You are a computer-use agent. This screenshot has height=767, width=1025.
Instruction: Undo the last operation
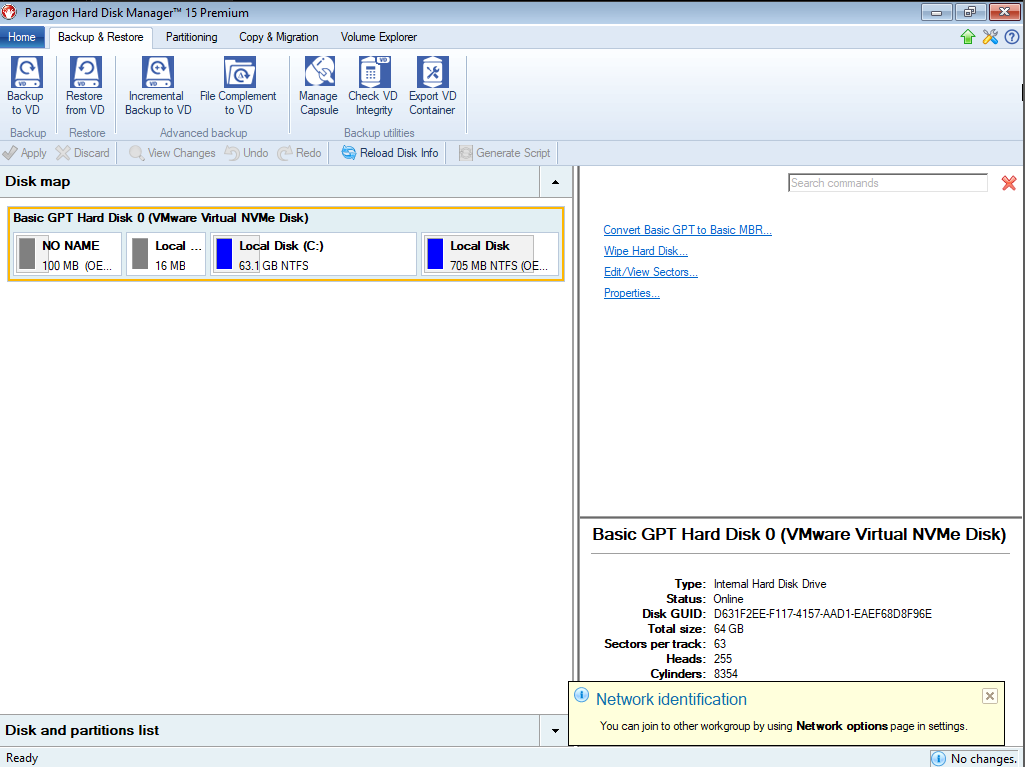click(246, 153)
